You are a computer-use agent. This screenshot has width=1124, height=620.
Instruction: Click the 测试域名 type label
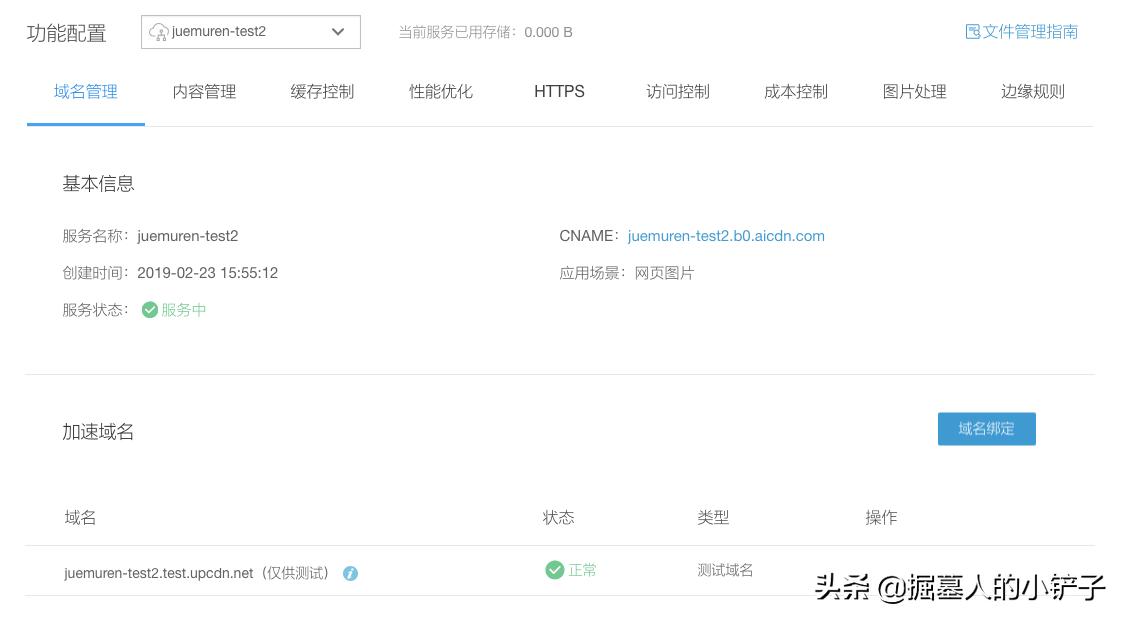724,570
